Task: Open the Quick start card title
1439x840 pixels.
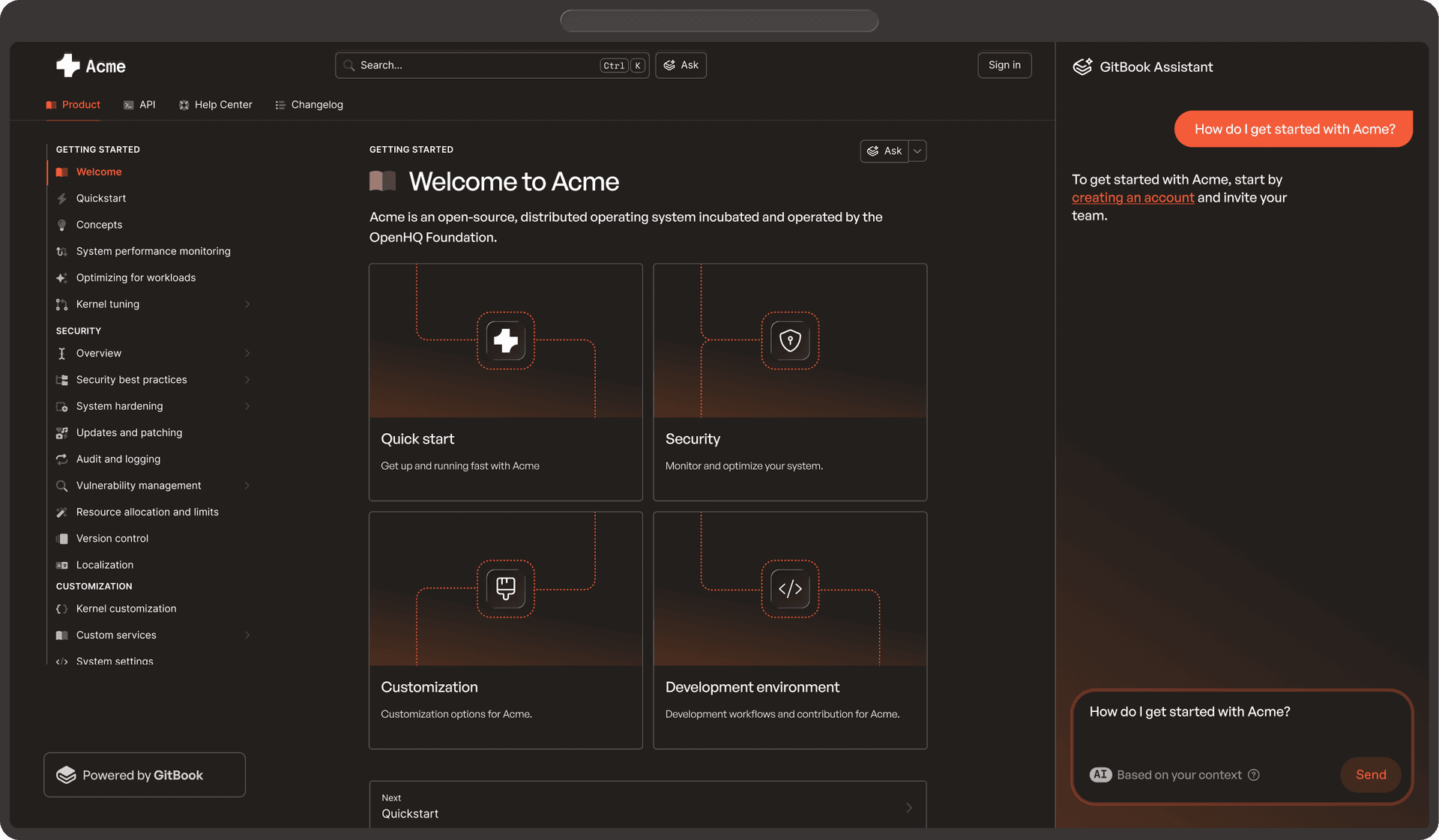Action: pos(417,439)
